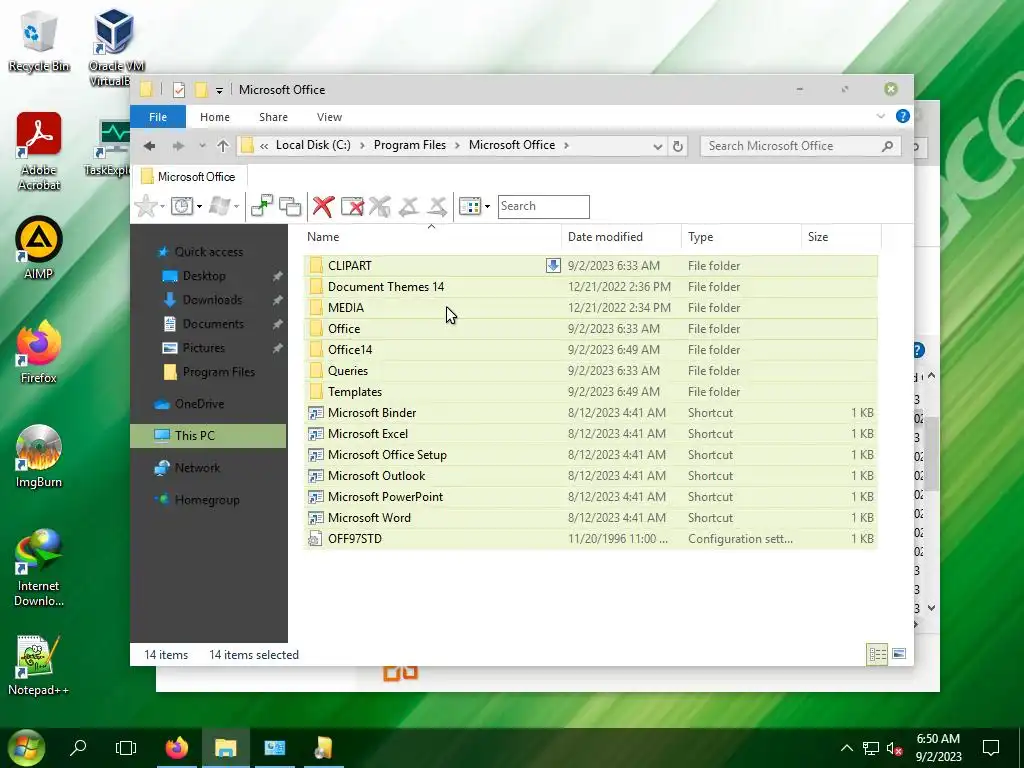The height and width of the screenshot is (768, 1024).
Task: Select the ImgBurn desktop icon
Action: point(39,456)
